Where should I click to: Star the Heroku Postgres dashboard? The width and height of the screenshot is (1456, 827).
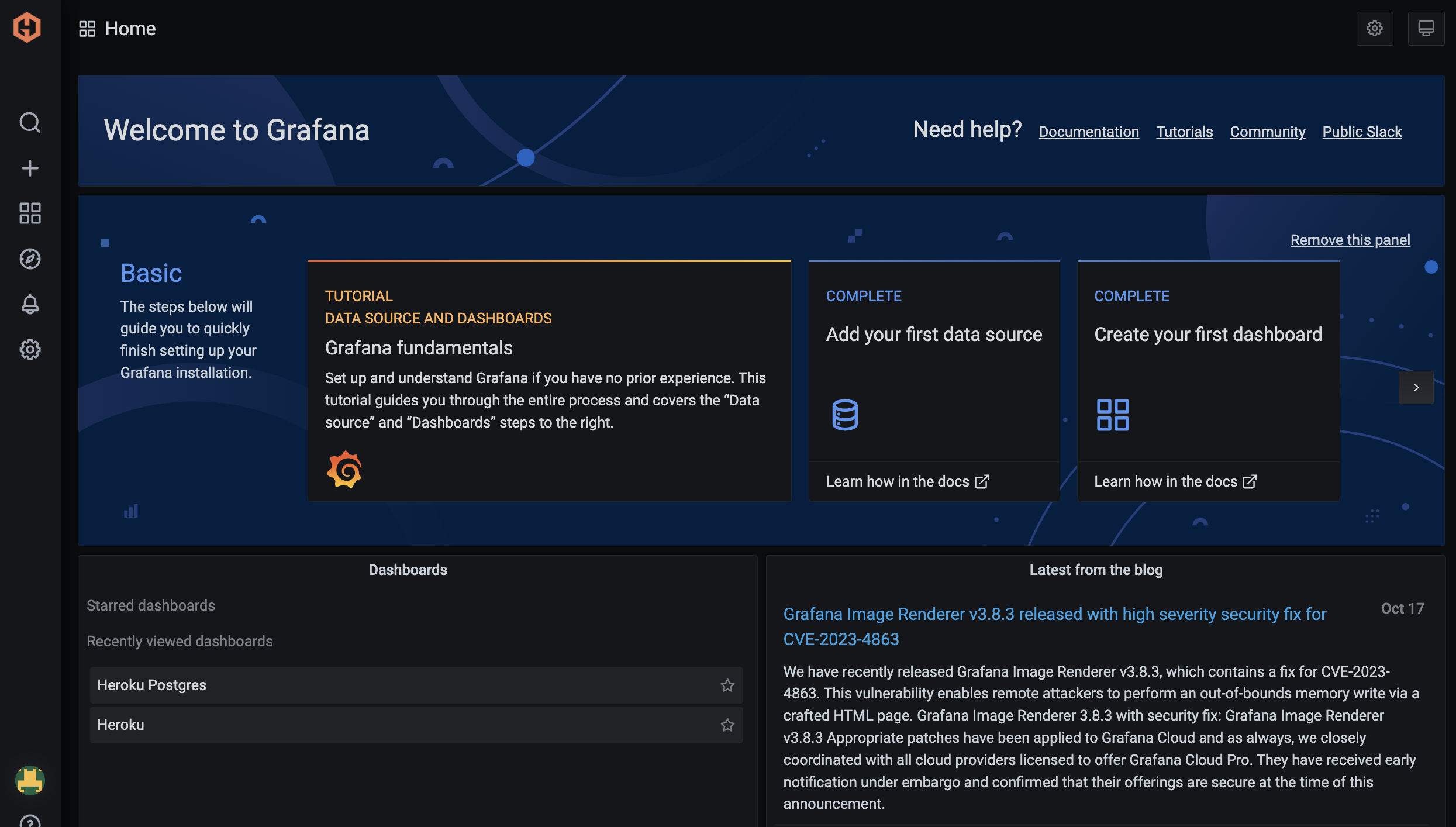click(727, 685)
